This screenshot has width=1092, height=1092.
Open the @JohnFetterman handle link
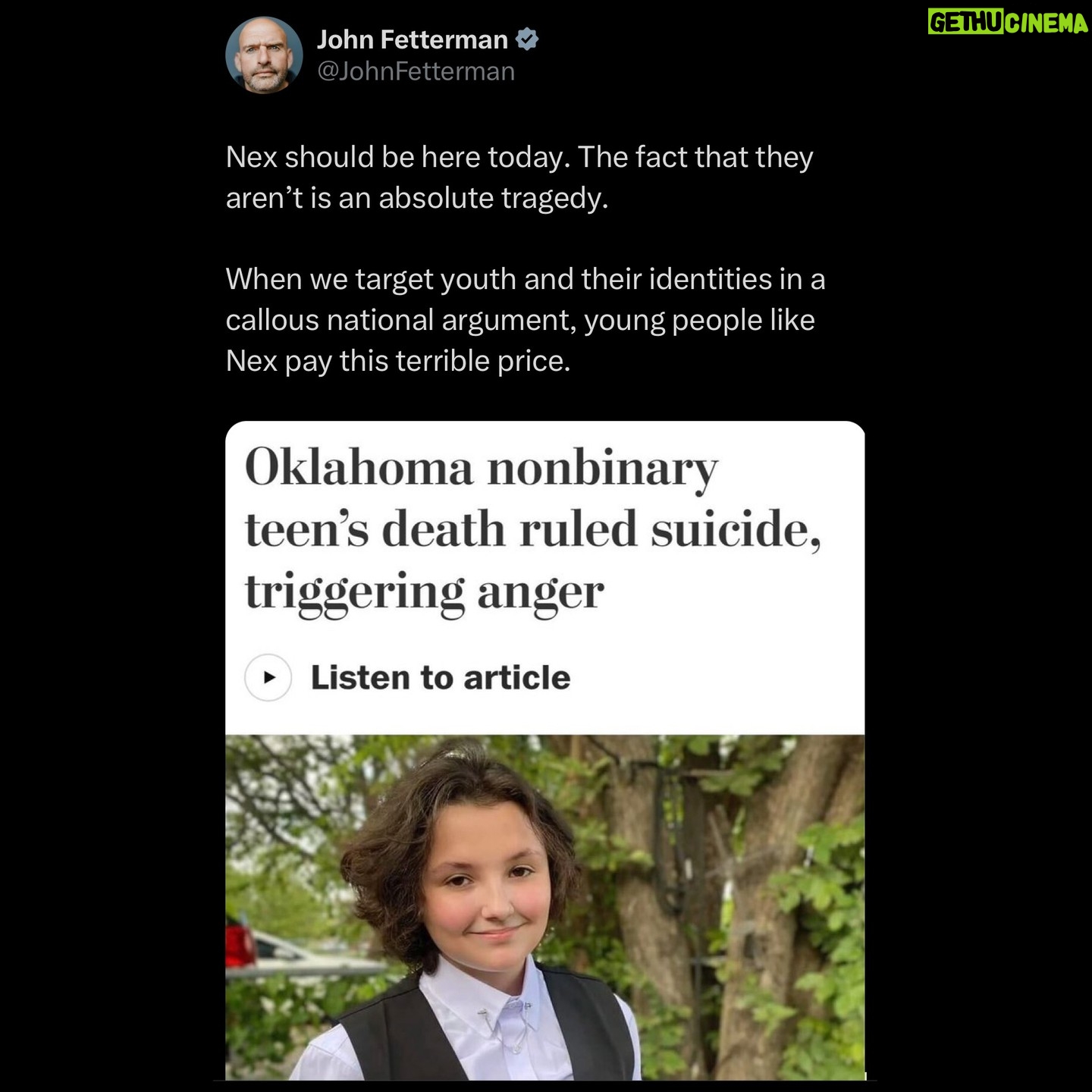tap(416, 71)
